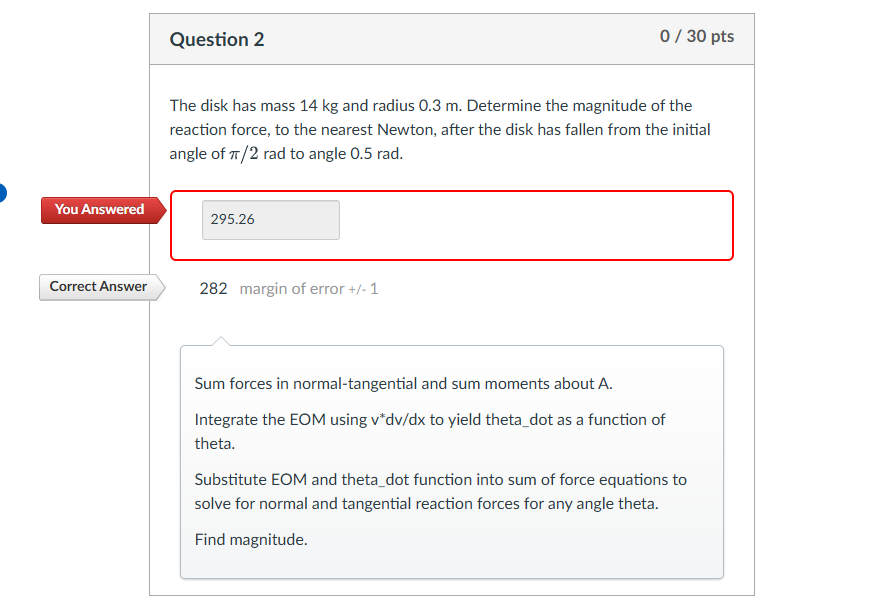Click the arrow tip of the You Answered ribbon
Viewport: 870px width, 607px height.
coord(163,210)
